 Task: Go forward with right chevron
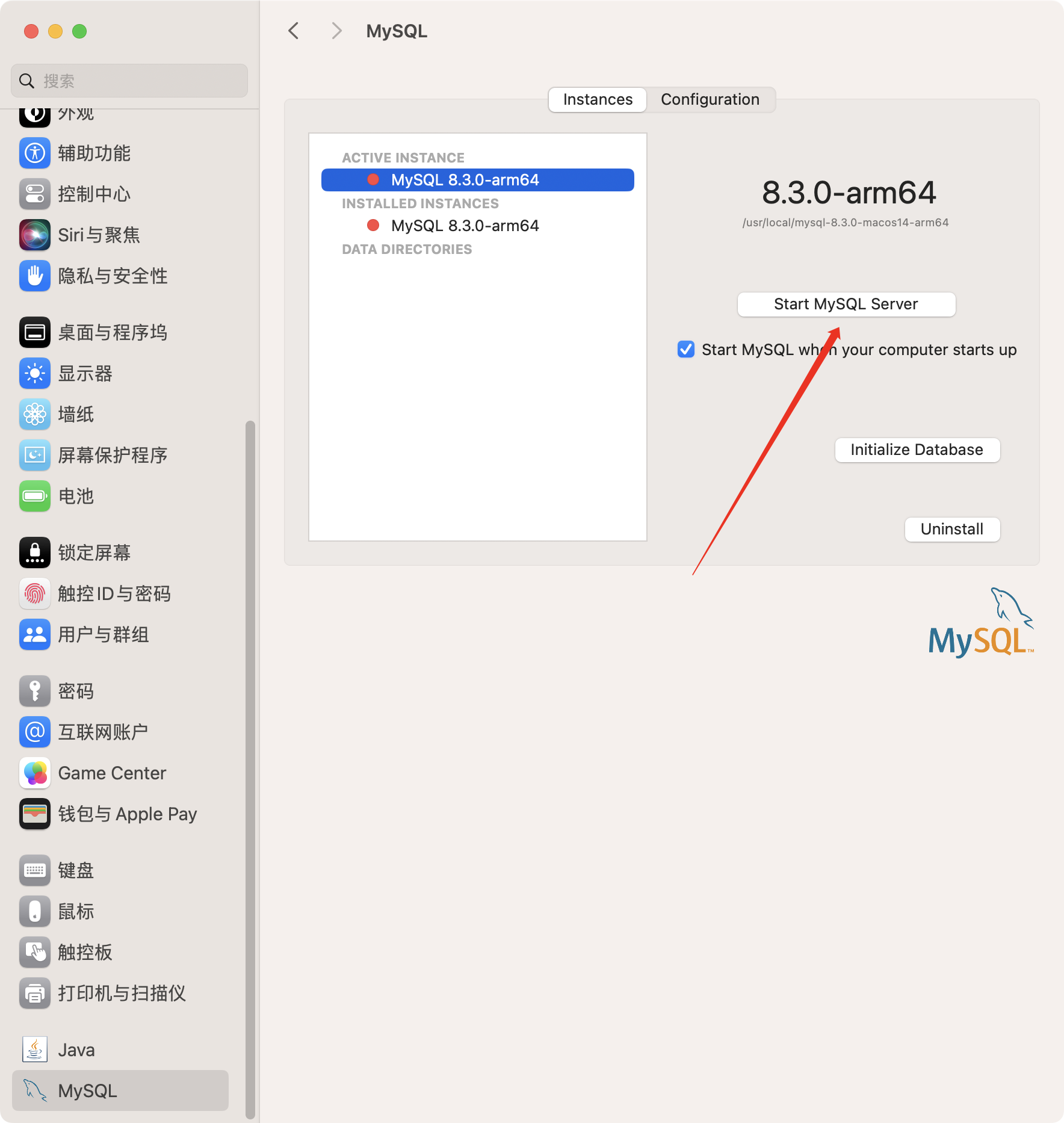(x=337, y=31)
